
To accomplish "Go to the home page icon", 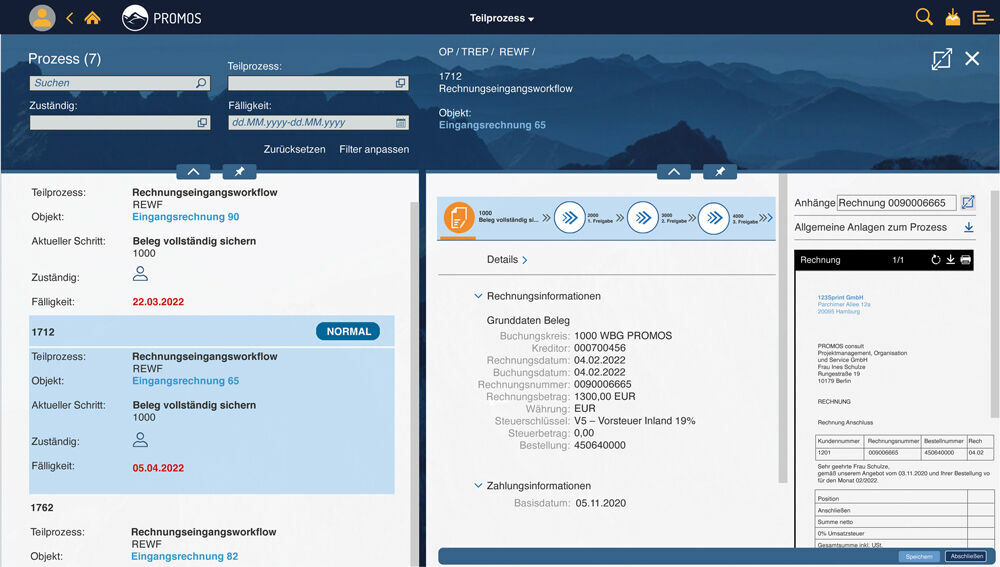I will pos(92,18).
